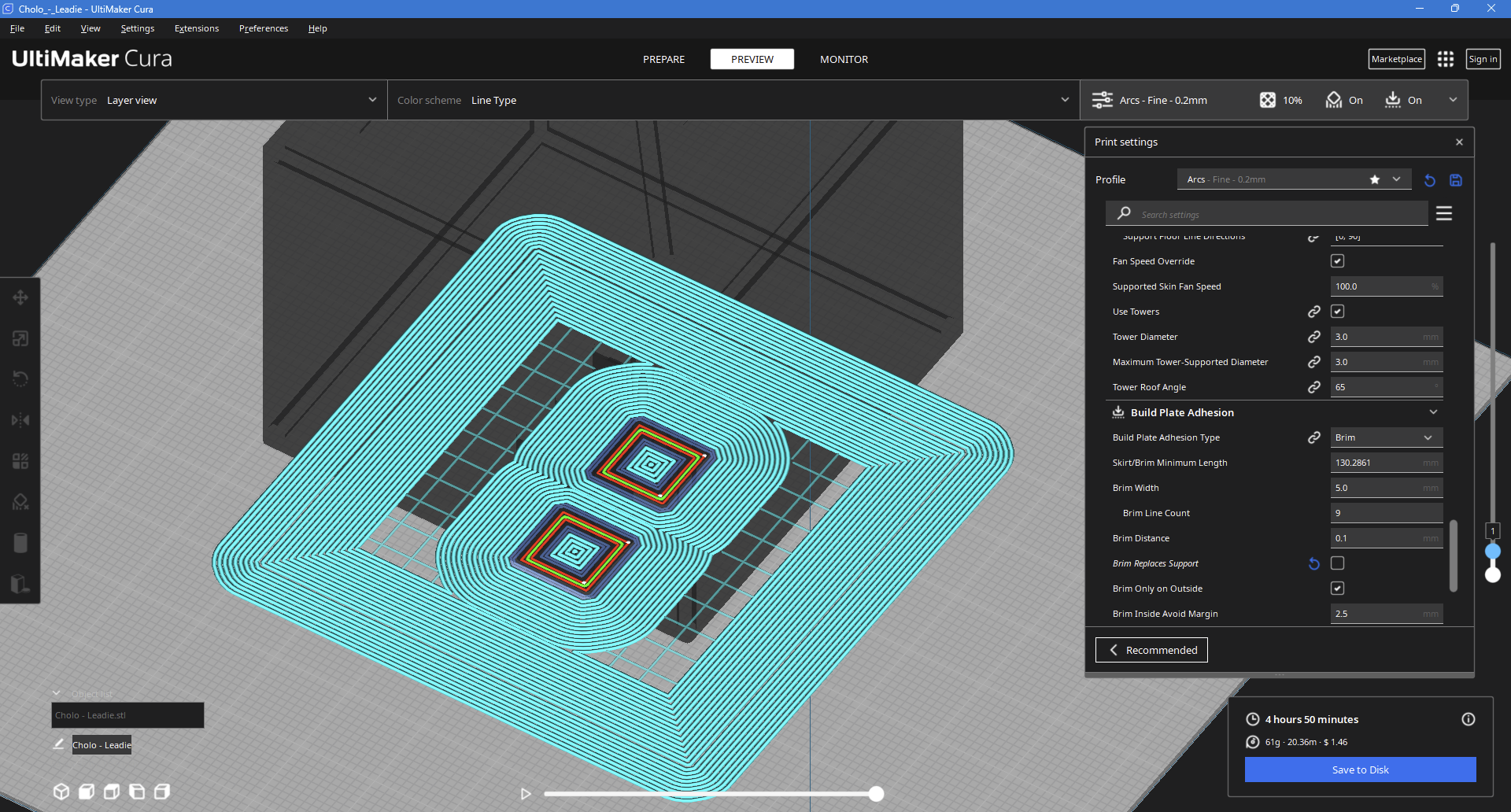The height and width of the screenshot is (812, 1511).
Task: Play the layer simulation
Action: click(x=526, y=794)
